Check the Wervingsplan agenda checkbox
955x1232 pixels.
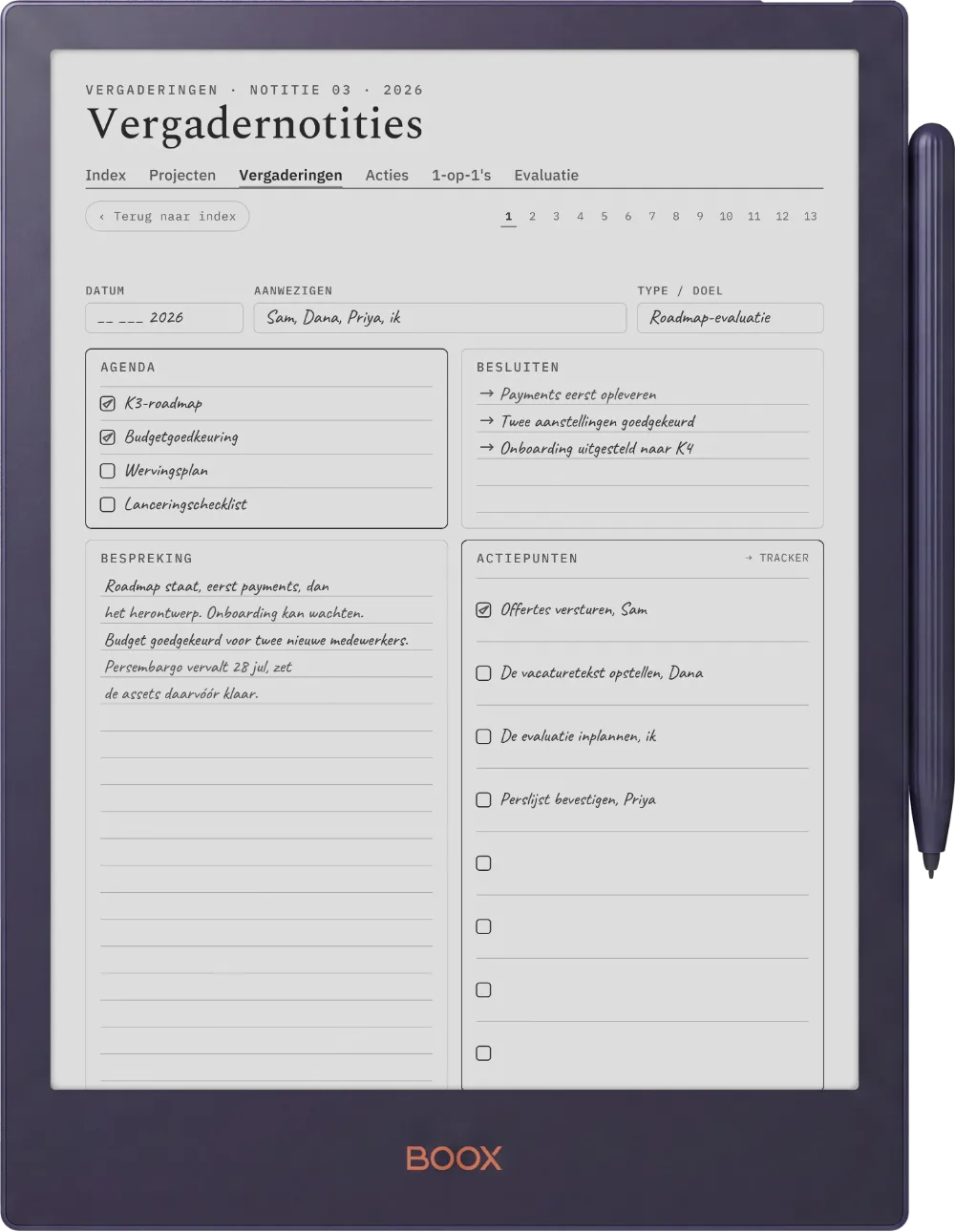(108, 471)
